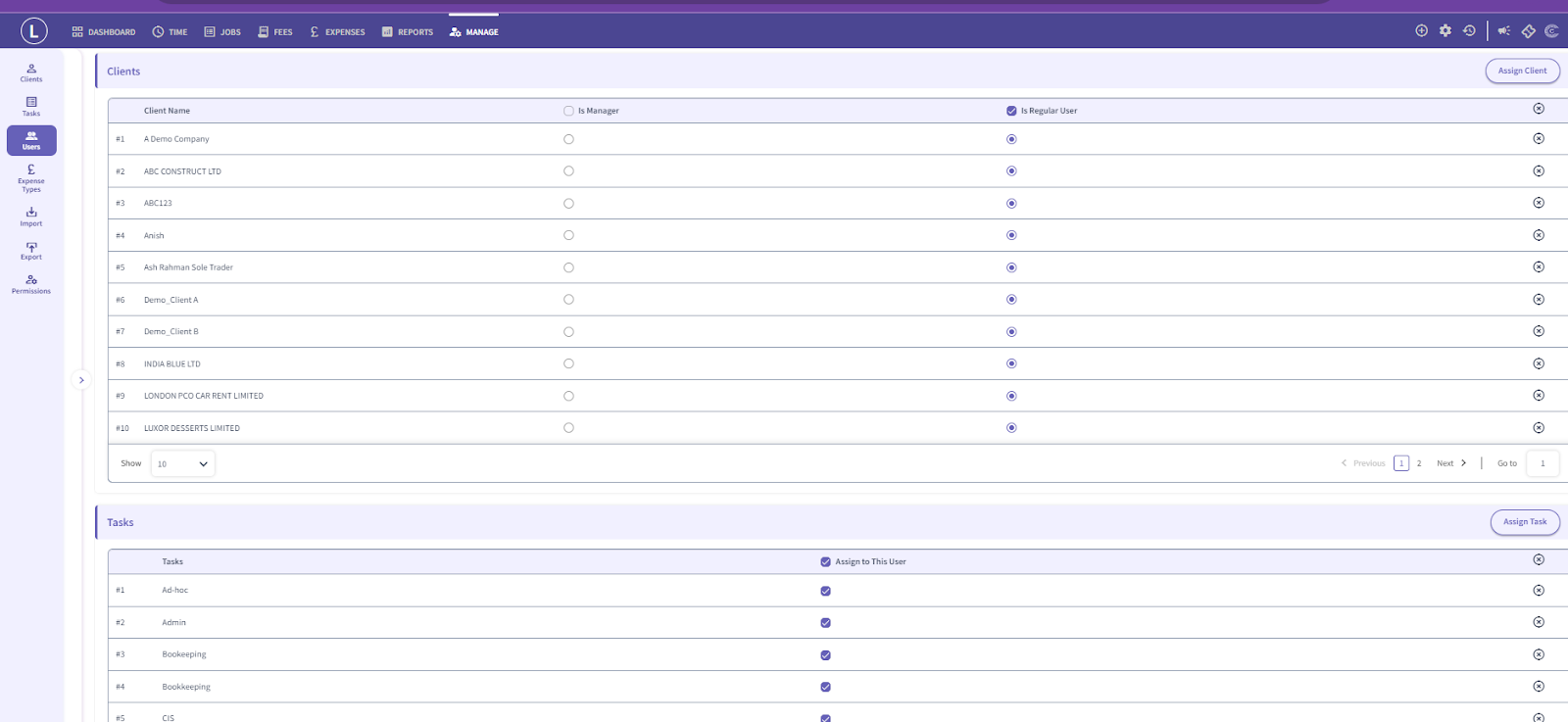Click the X icon in Clients header row
This screenshot has width=1568, height=722.
[1539, 109]
